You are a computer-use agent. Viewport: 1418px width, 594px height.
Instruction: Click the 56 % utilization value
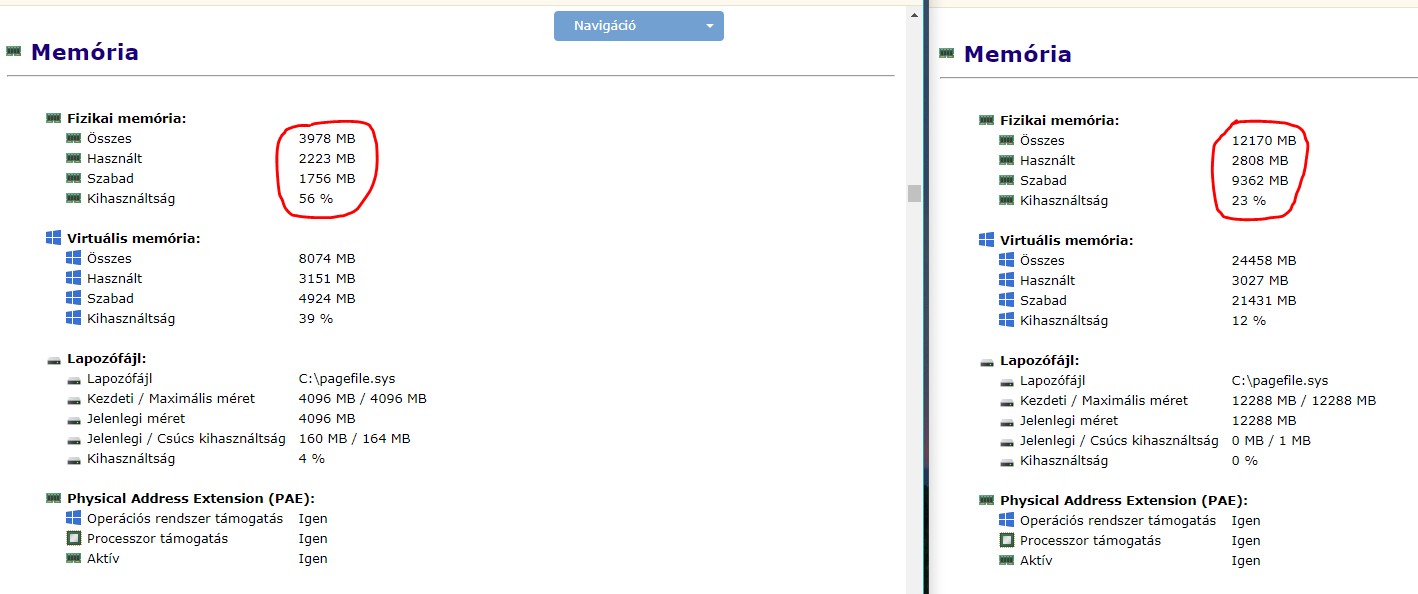[x=316, y=198]
